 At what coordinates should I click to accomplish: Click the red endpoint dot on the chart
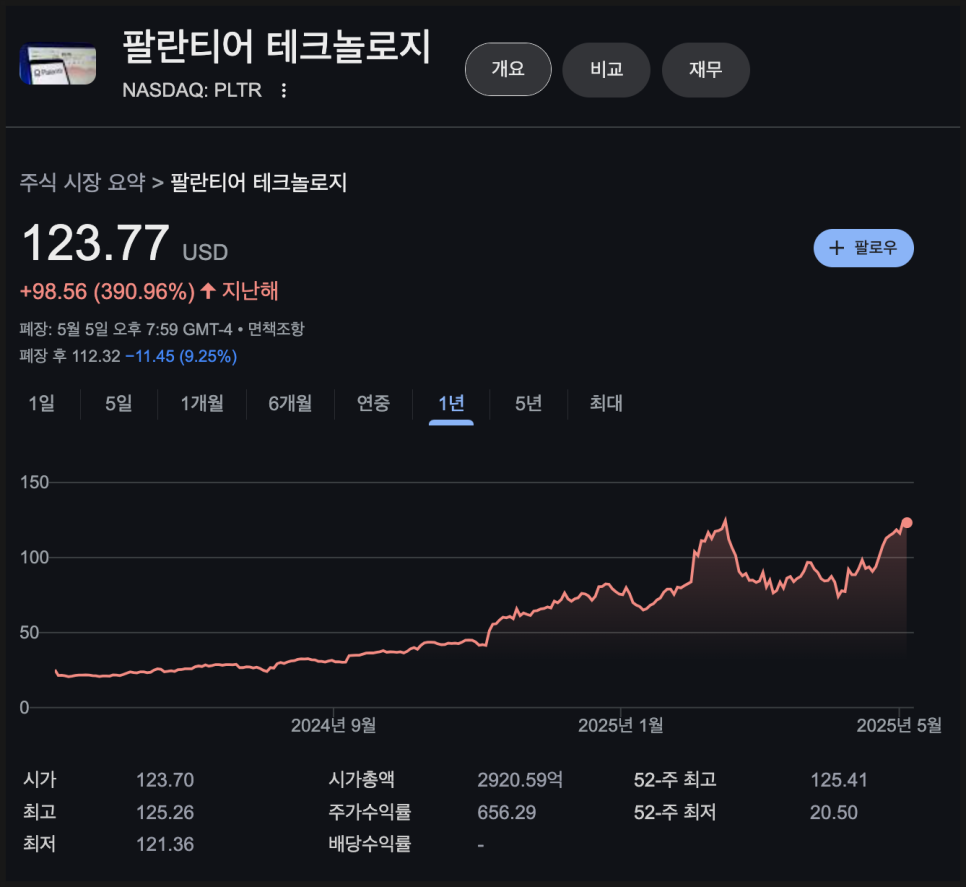[x=907, y=523]
